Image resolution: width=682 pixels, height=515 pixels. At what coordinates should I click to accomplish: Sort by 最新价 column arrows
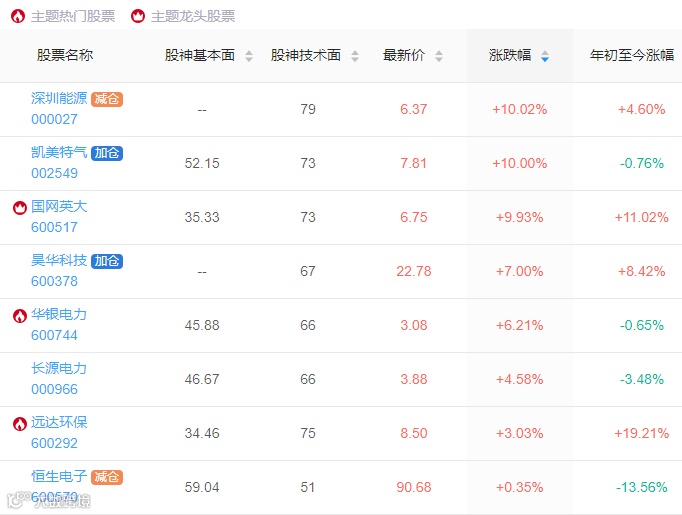point(439,56)
